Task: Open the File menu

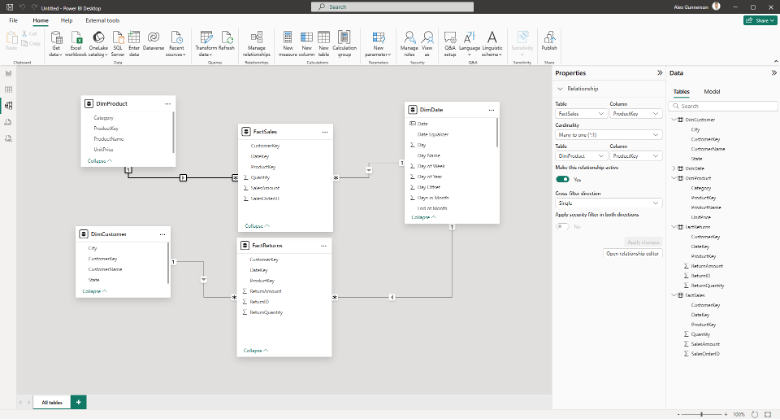Action: pyautogui.click(x=13, y=20)
